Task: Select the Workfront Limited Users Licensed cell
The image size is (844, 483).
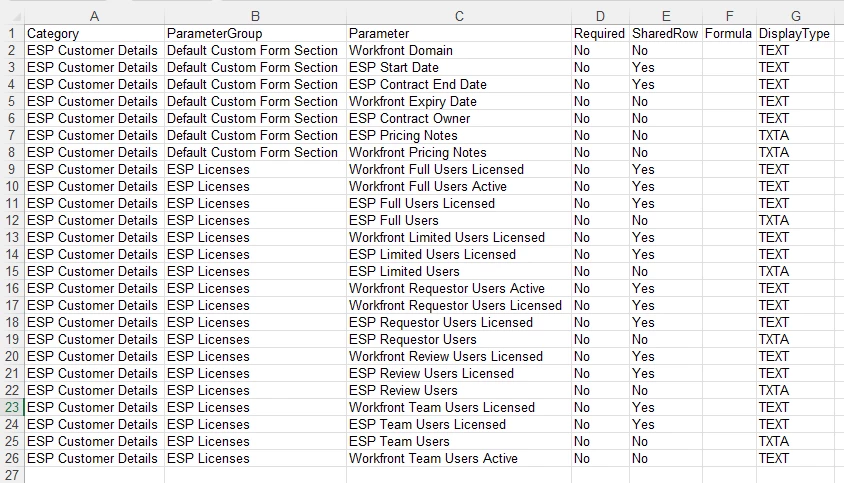Action: pyautogui.click(x=459, y=237)
